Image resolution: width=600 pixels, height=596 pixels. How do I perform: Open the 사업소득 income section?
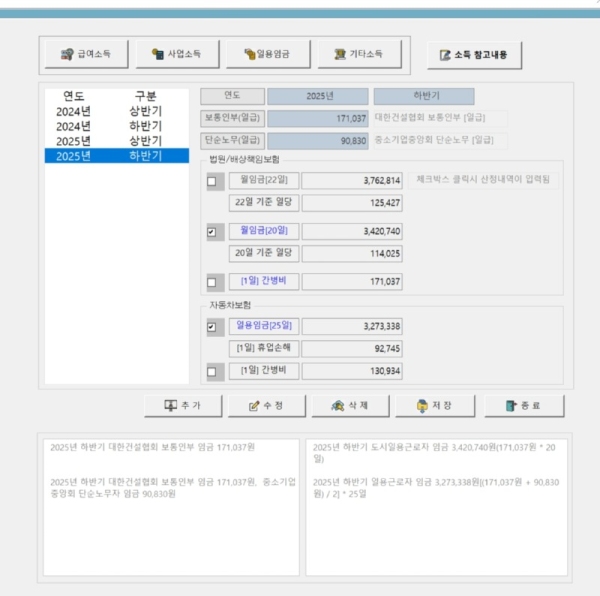pyautogui.click(x=177, y=54)
